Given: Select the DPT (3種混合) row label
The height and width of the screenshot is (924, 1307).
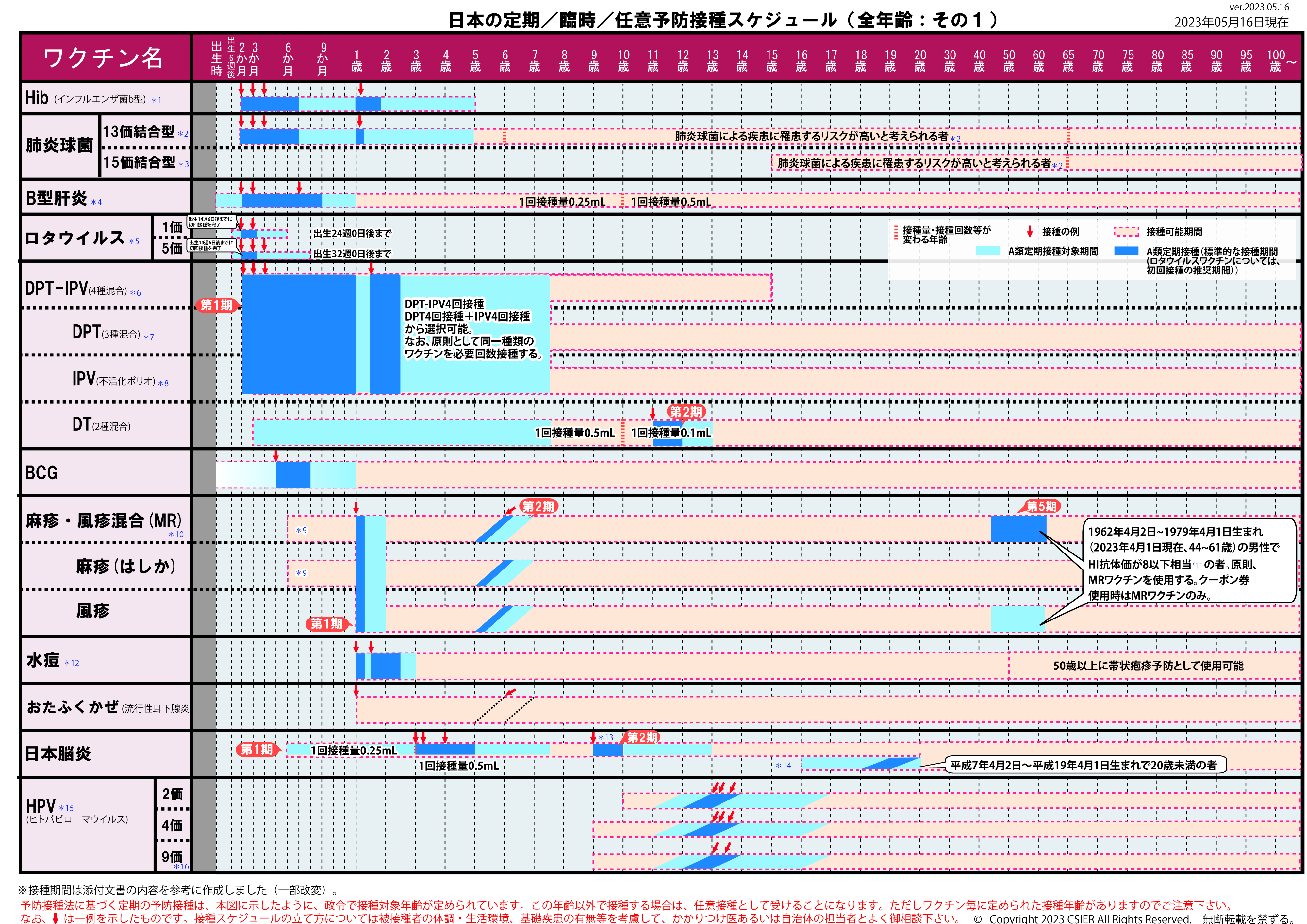Looking at the screenshot, I should (113, 333).
